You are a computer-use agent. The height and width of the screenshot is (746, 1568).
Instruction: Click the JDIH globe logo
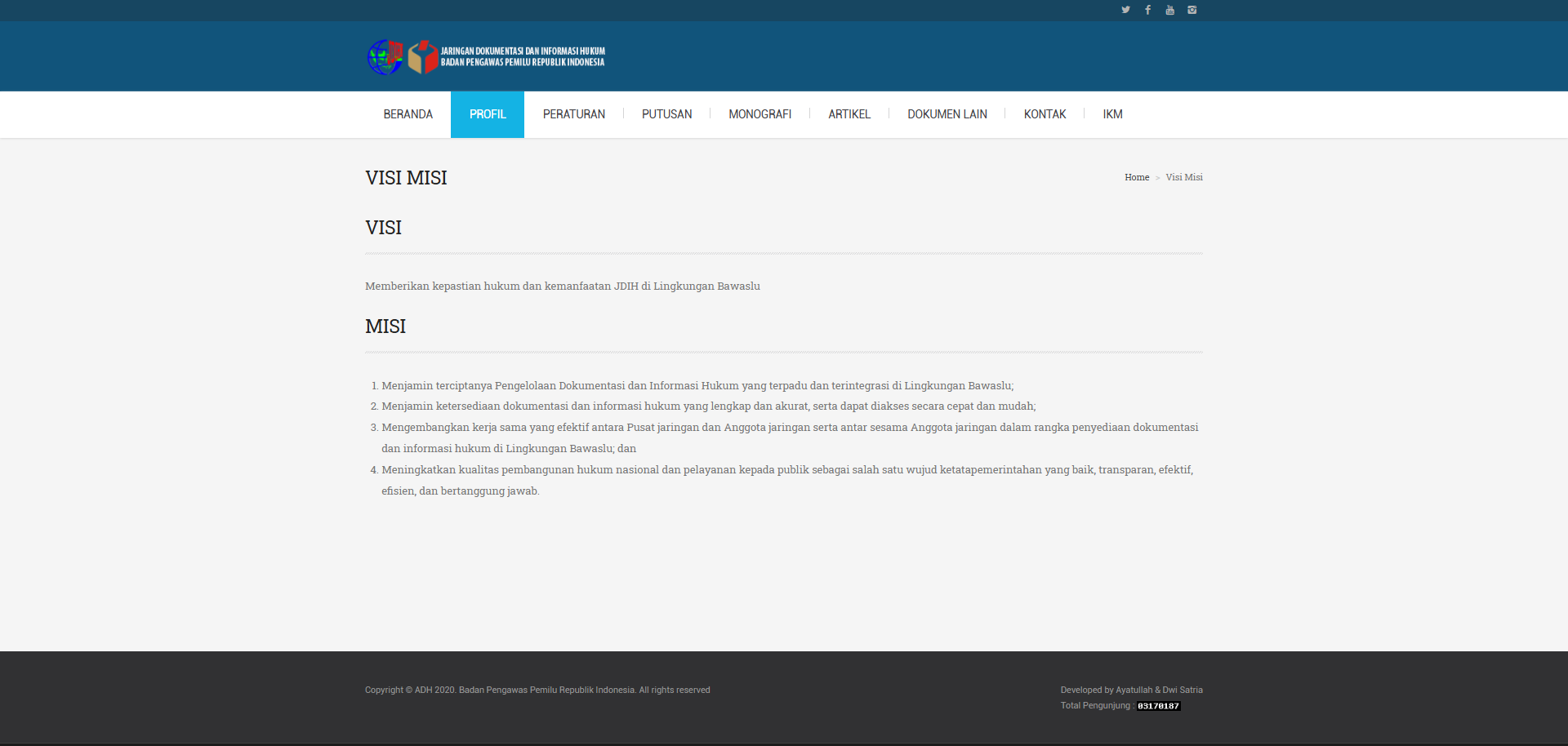pos(385,57)
